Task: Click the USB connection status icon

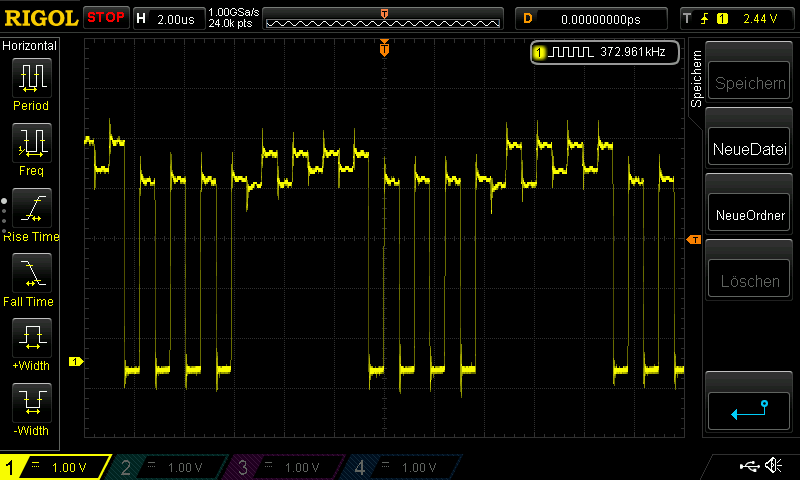Action: [749, 466]
